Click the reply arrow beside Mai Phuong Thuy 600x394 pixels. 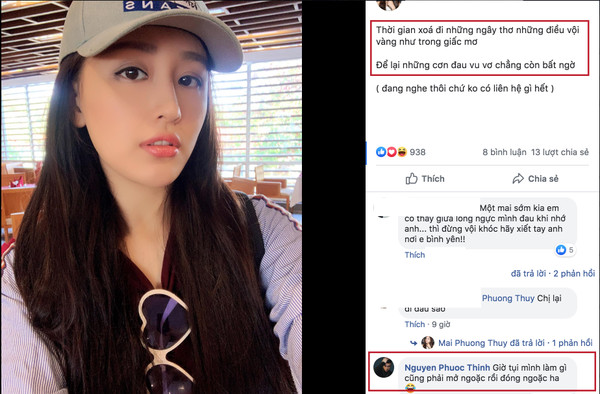point(414,343)
